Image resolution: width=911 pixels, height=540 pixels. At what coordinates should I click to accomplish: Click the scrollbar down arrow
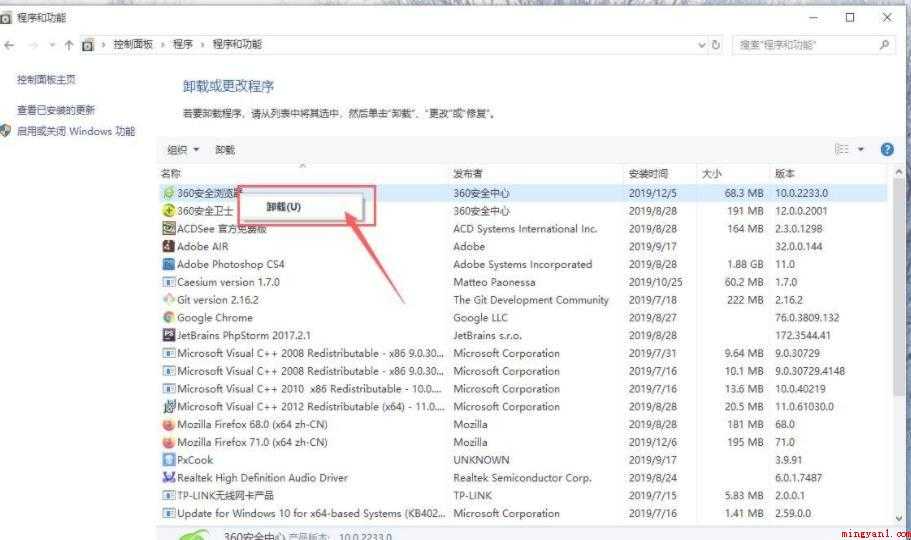pyautogui.click(x=899, y=518)
